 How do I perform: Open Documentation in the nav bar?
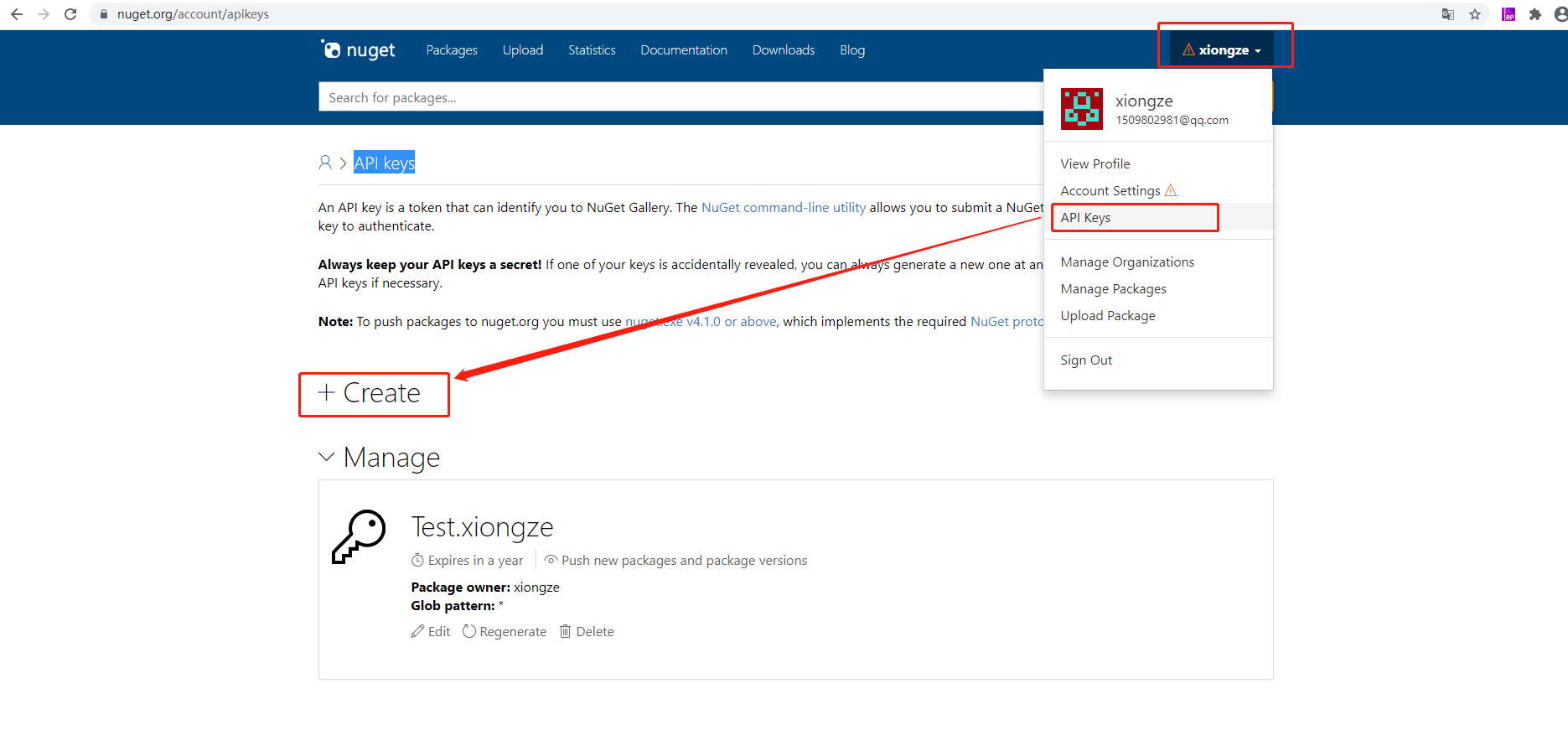tap(684, 50)
